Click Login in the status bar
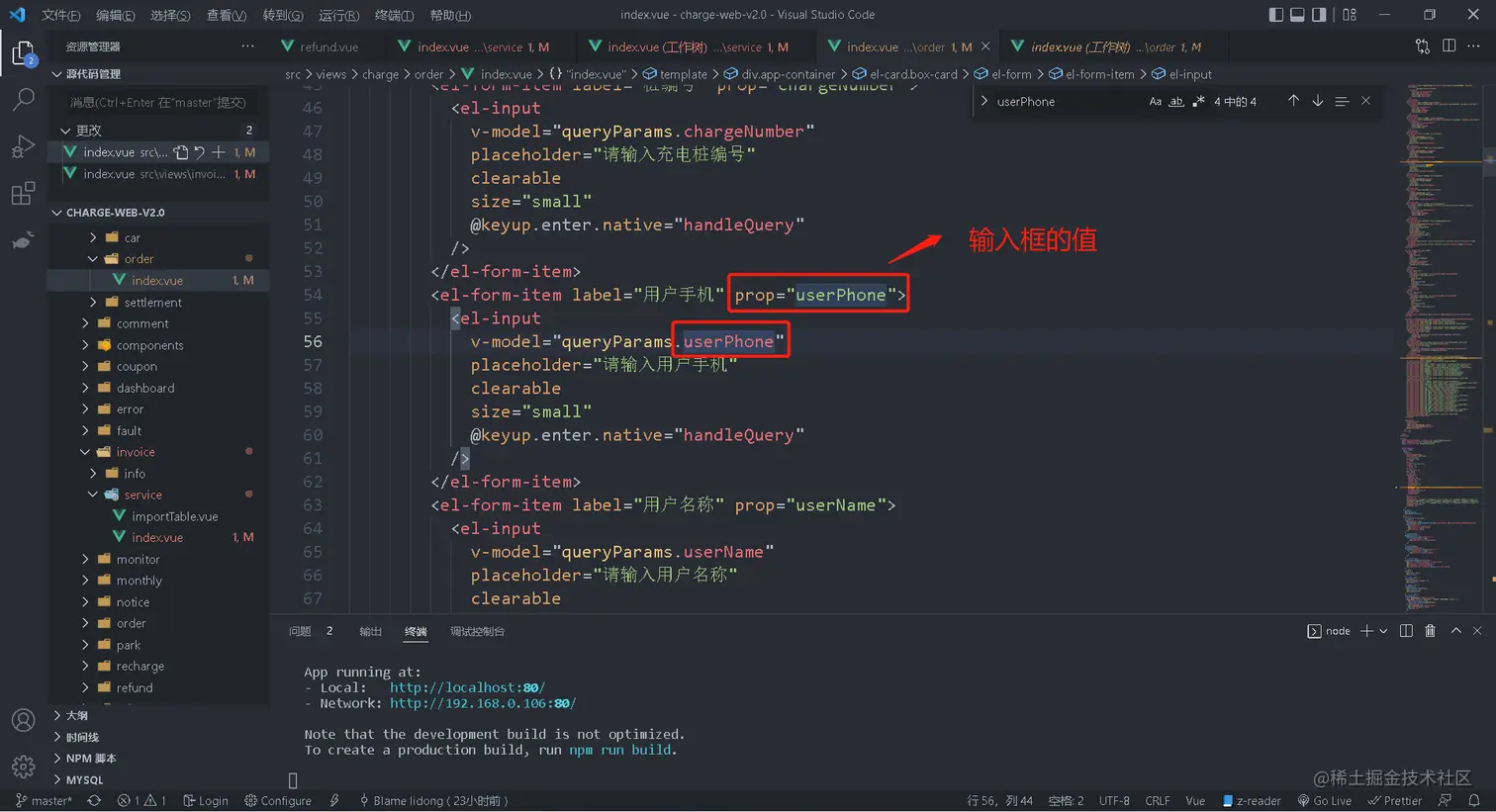The width and height of the screenshot is (1496, 812). [206, 801]
